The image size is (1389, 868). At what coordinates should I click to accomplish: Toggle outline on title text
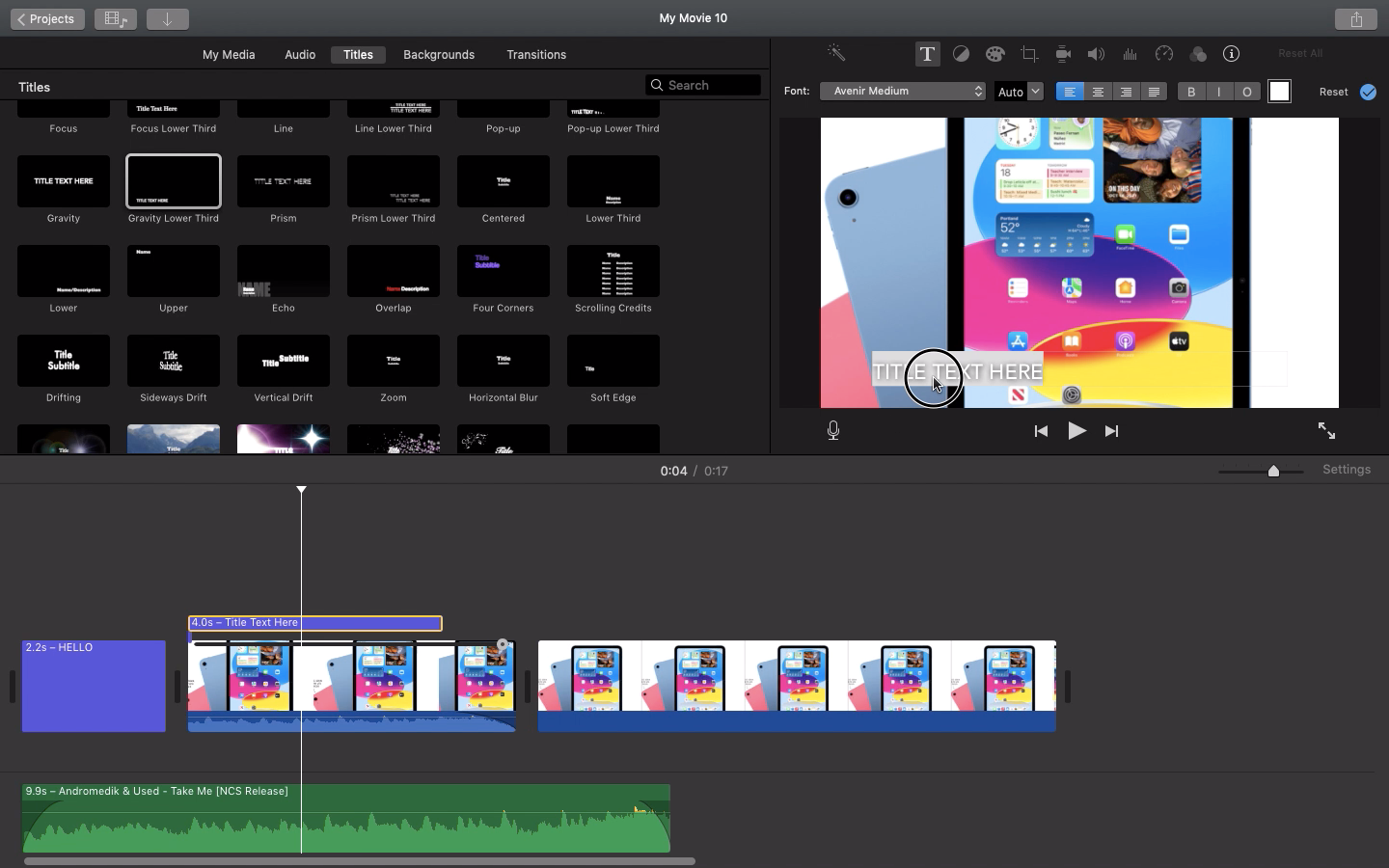click(1247, 92)
